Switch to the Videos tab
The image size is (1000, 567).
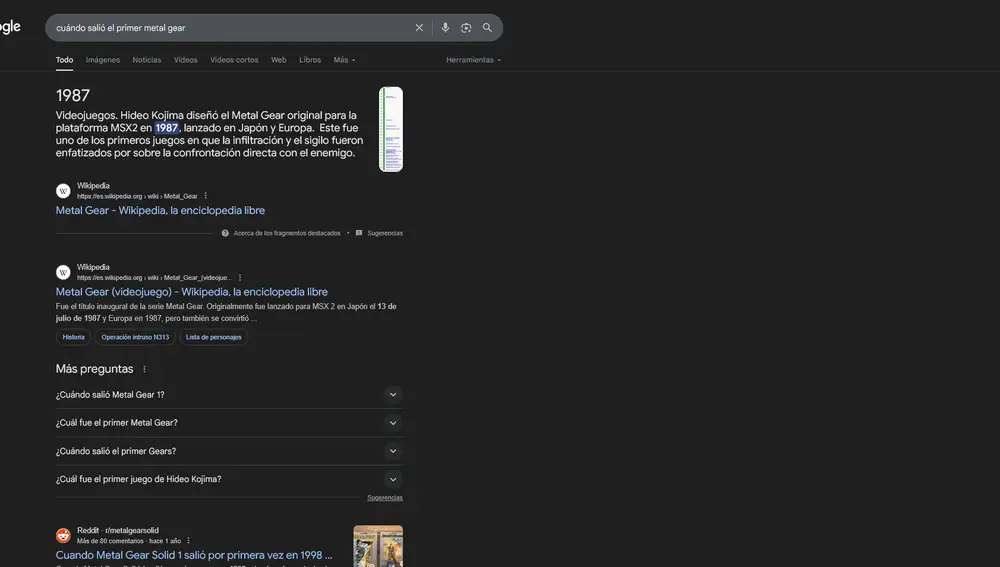tap(186, 60)
